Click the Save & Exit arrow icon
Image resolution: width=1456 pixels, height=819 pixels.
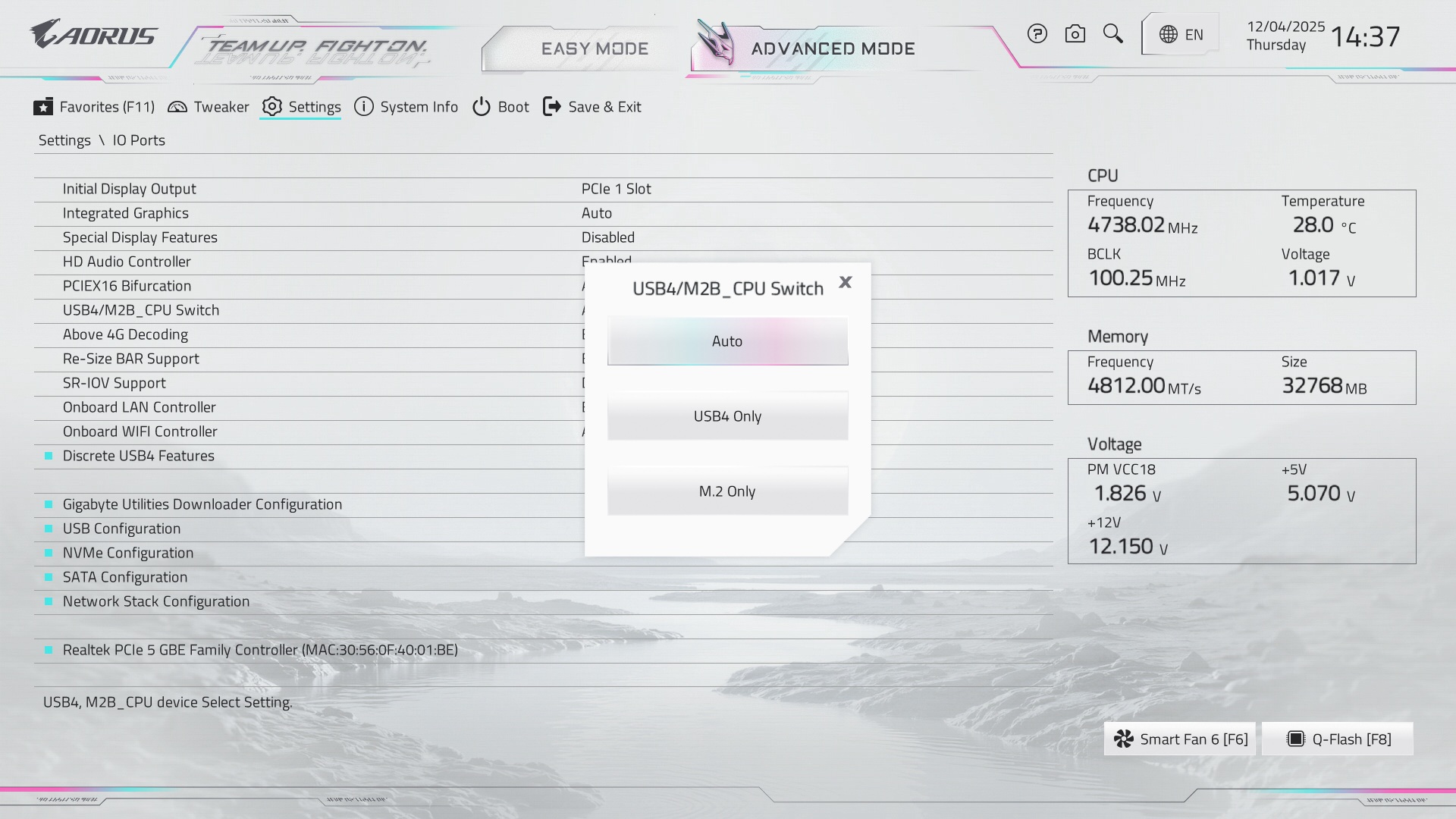[552, 107]
